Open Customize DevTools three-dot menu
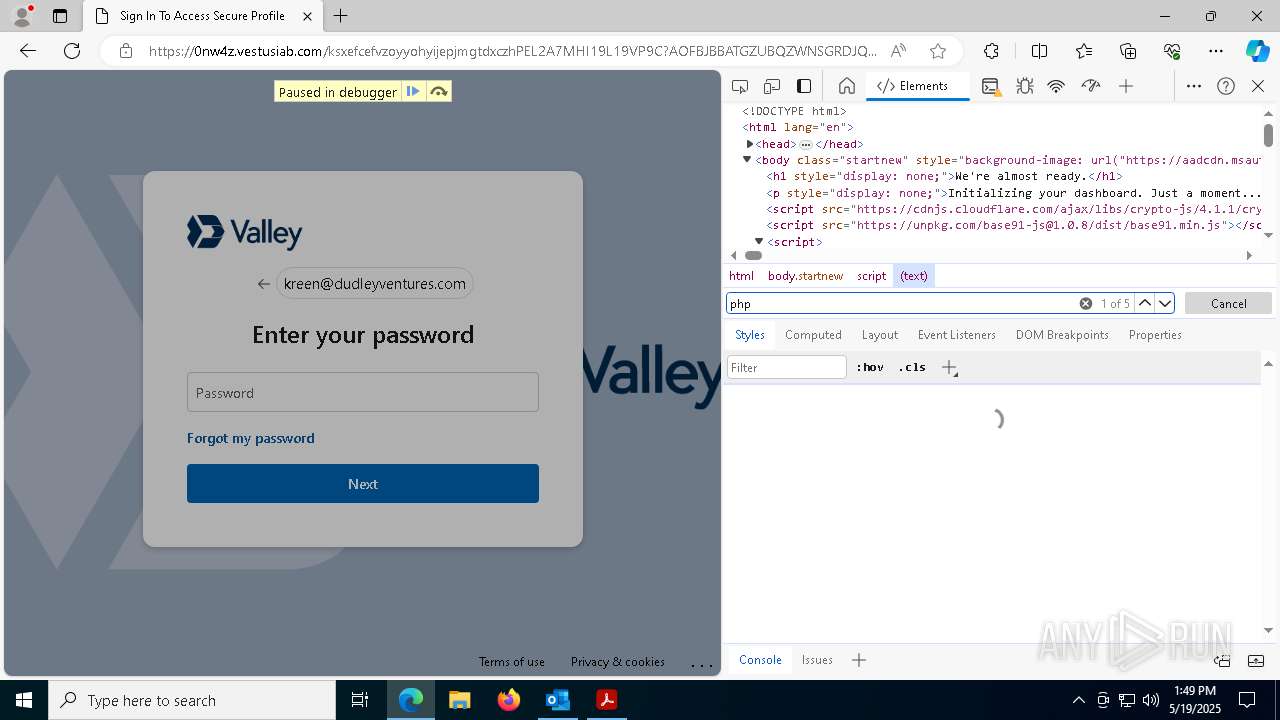The width and height of the screenshot is (1280, 720). (x=1193, y=86)
